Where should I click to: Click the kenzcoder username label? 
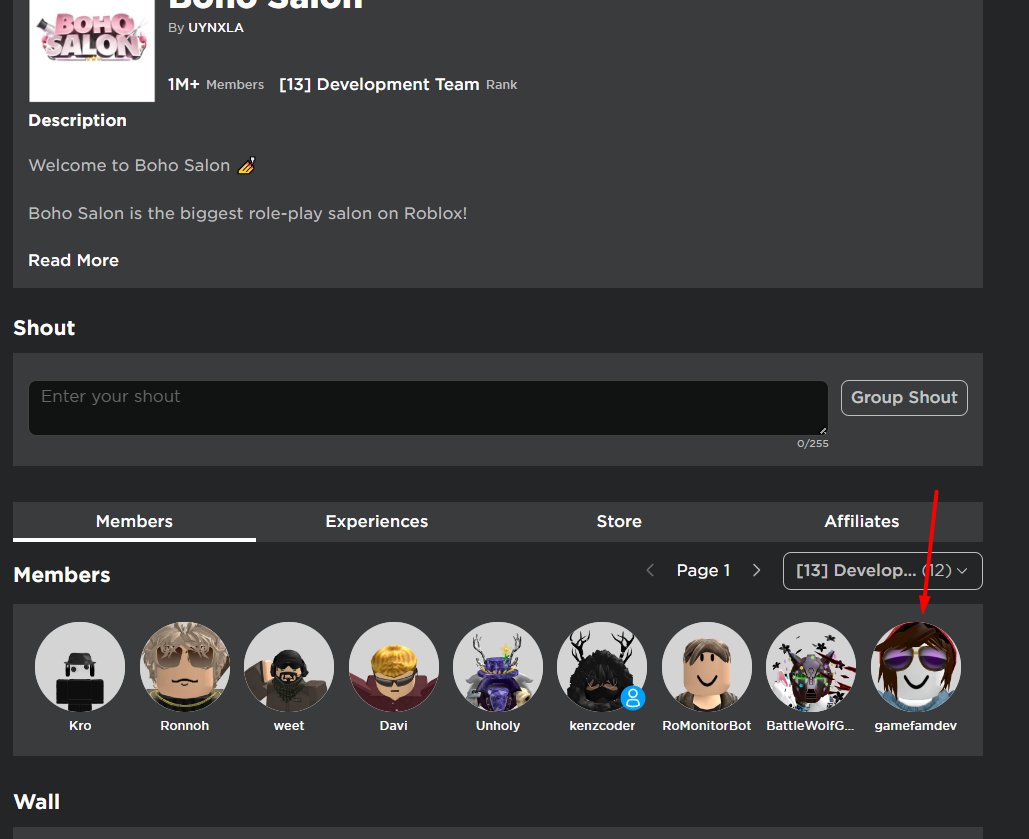click(x=602, y=725)
